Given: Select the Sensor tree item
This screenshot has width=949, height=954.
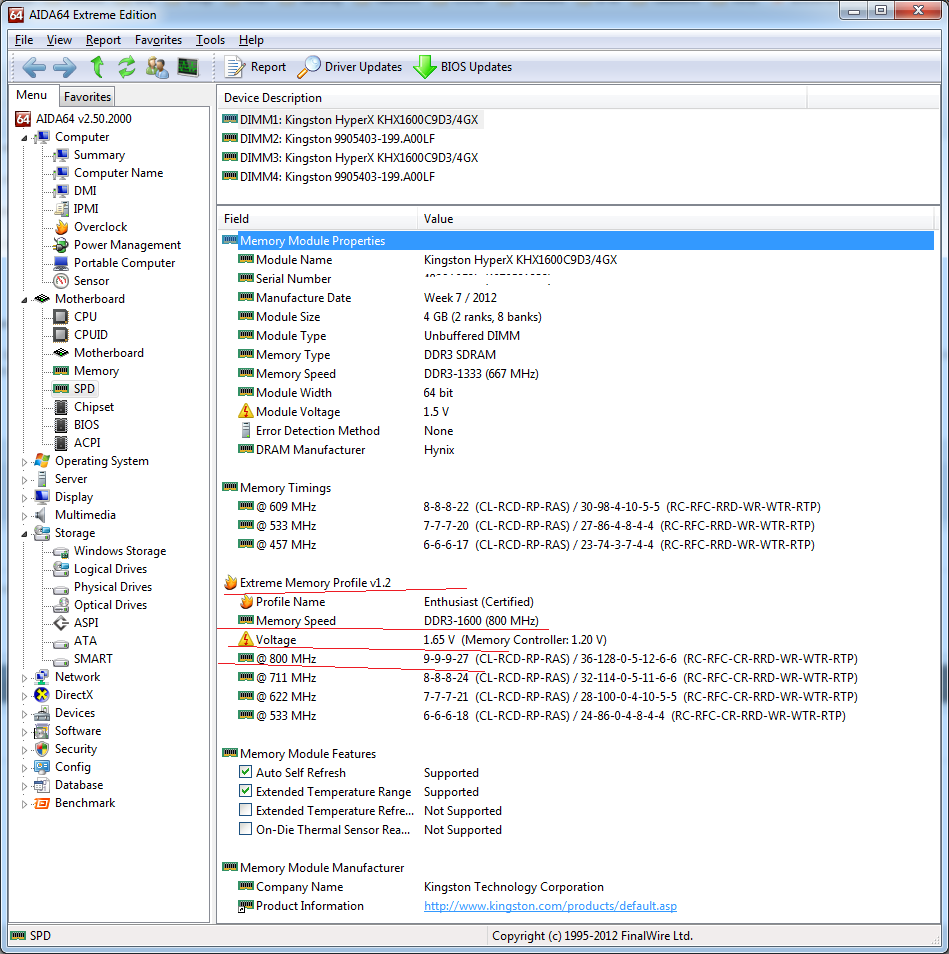Looking at the screenshot, I should (91, 281).
